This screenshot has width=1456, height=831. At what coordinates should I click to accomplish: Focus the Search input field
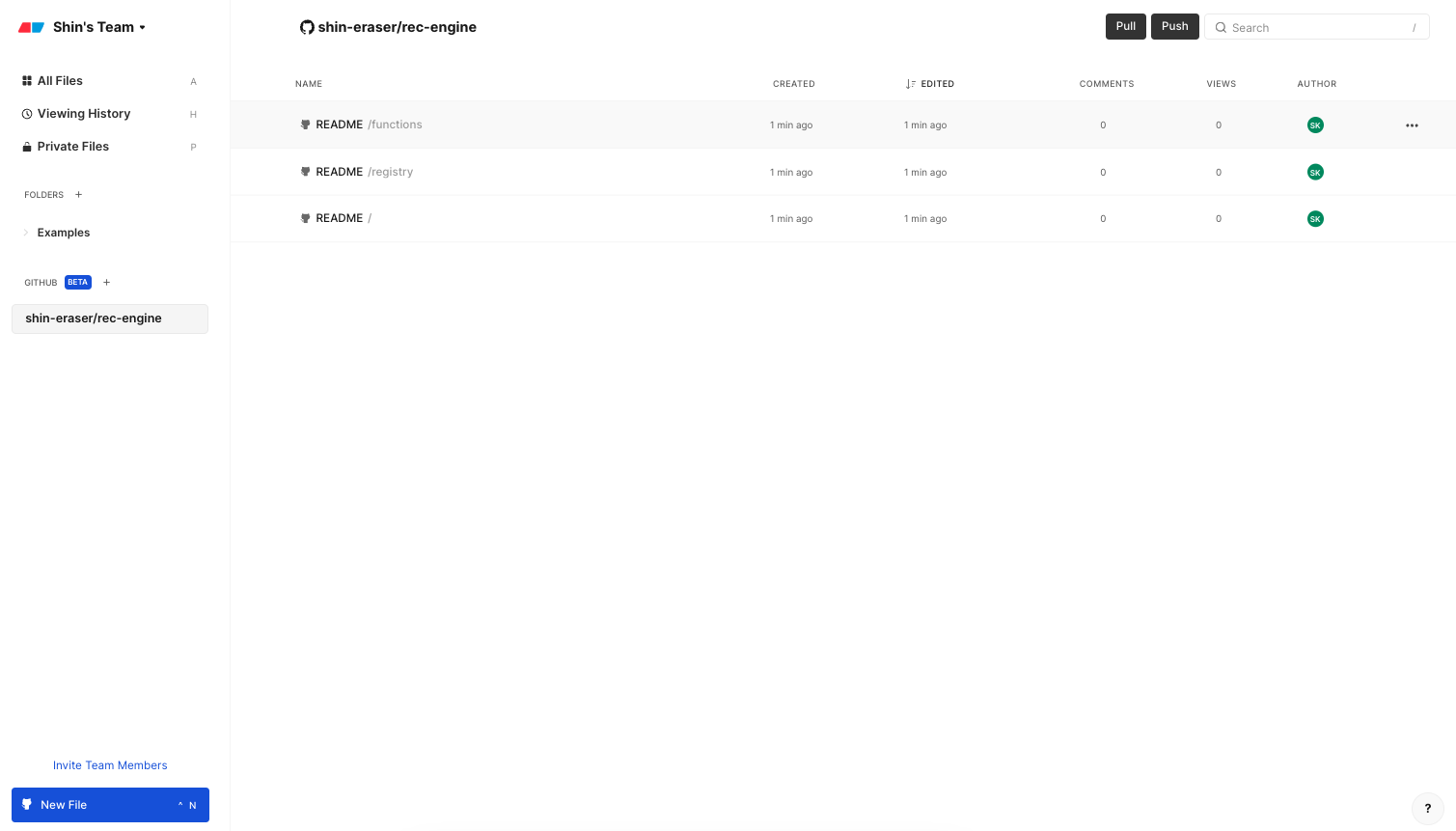point(1317,27)
